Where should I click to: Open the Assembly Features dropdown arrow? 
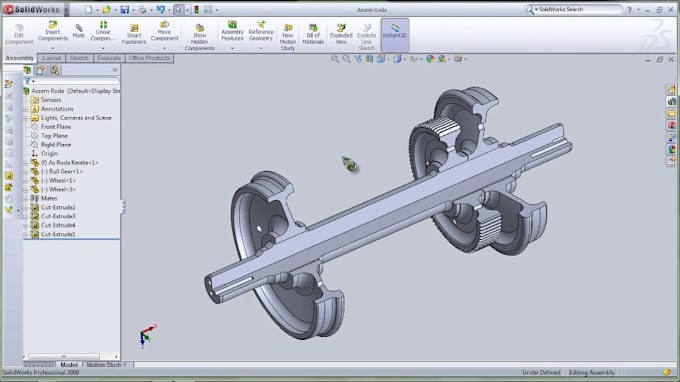232,49
